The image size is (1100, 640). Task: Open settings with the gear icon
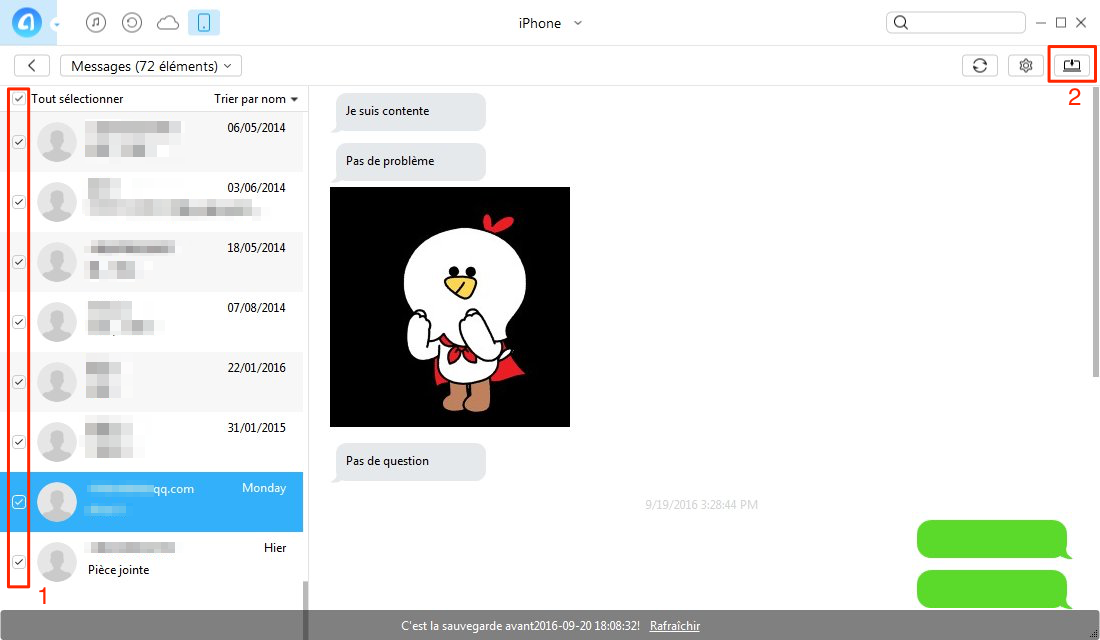(x=1026, y=65)
